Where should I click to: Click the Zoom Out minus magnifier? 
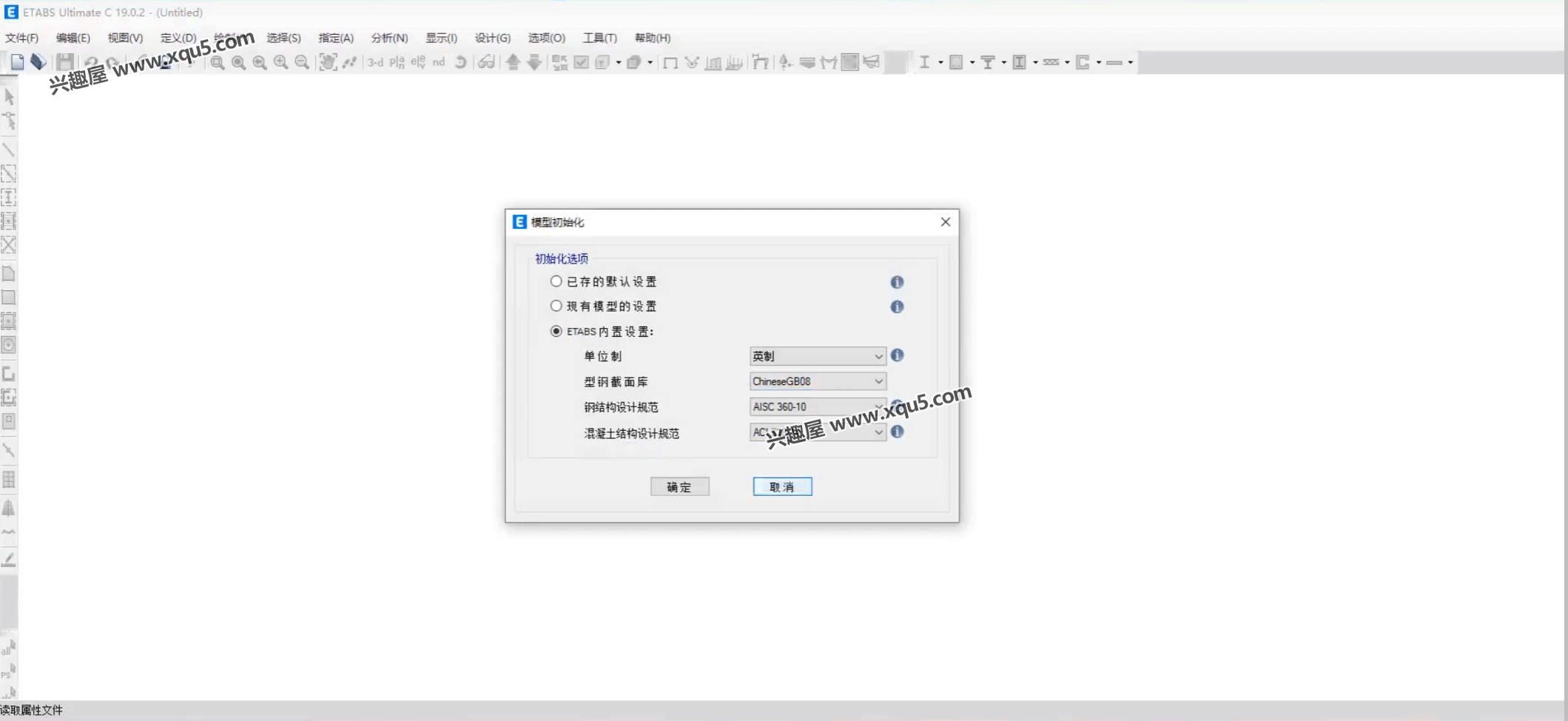click(302, 62)
